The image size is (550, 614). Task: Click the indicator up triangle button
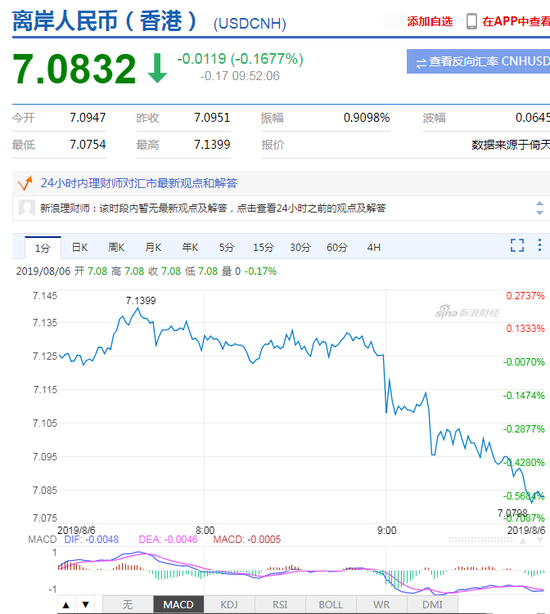(66, 605)
